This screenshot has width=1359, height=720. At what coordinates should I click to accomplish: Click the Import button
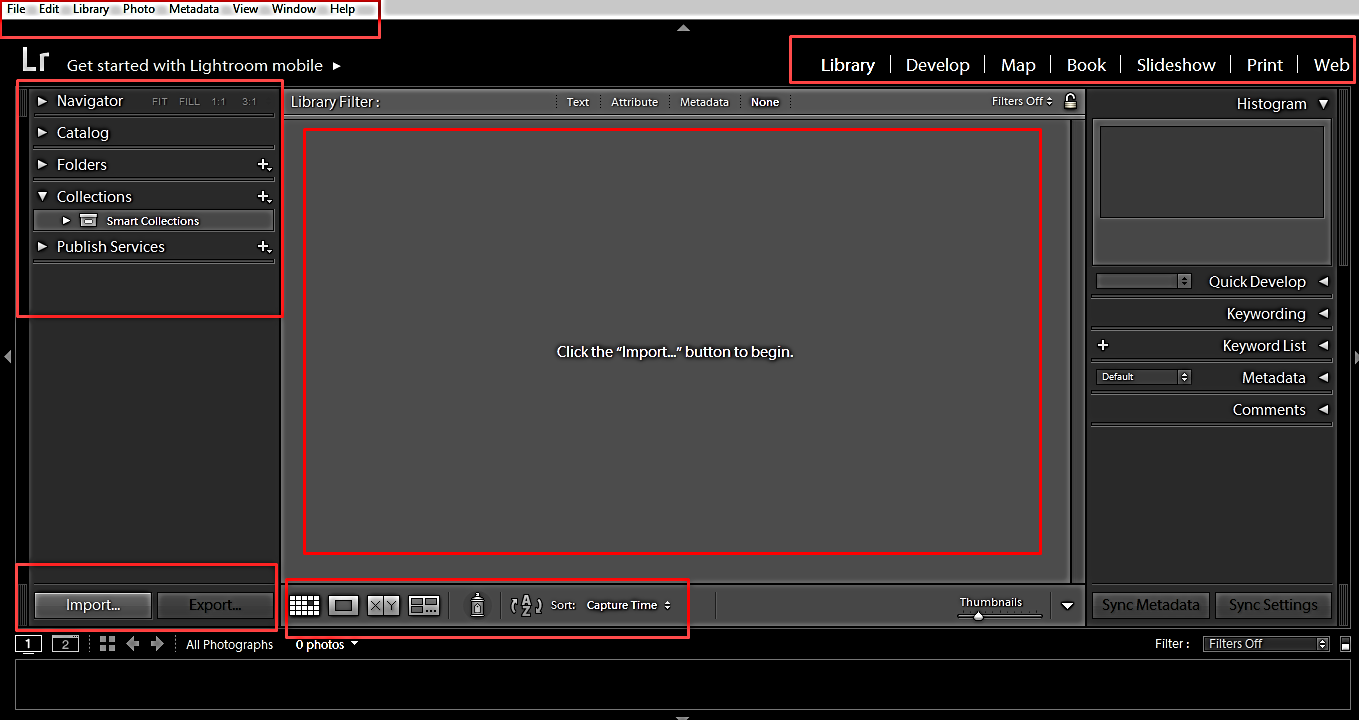tap(93, 605)
